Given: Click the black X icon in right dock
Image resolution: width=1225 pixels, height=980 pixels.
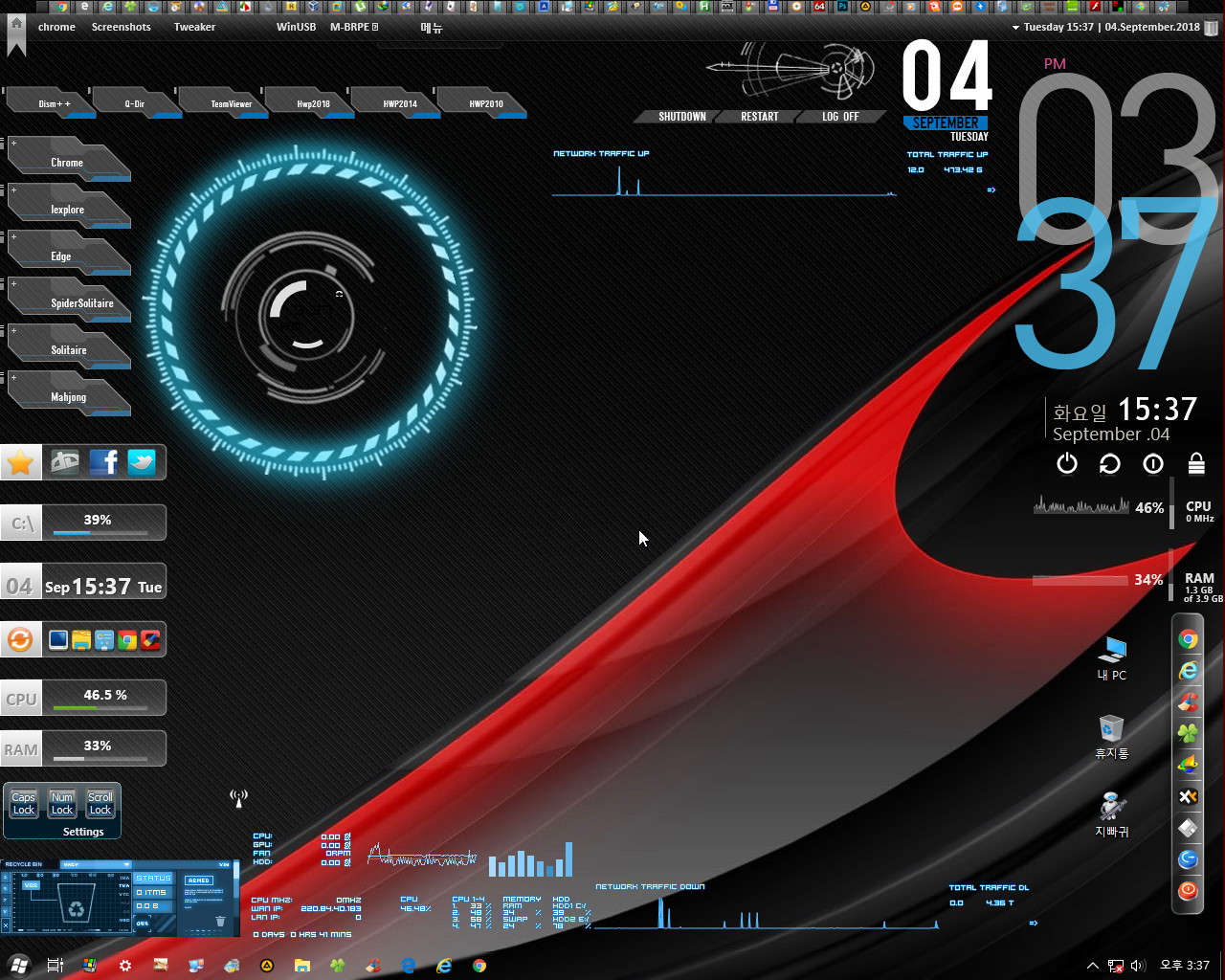Looking at the screenshot, I should (x=1188, y=796).
